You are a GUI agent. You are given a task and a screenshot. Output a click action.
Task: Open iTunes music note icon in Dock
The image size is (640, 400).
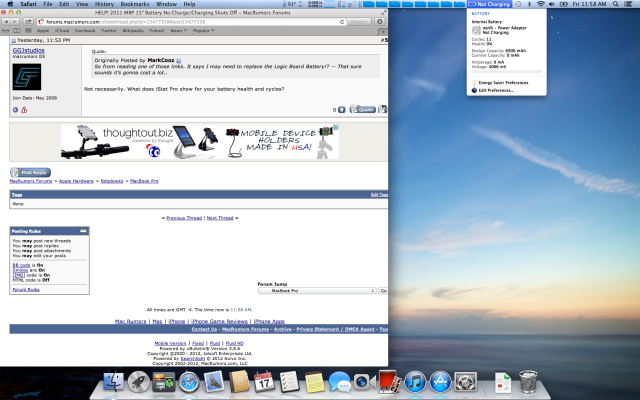415,382
